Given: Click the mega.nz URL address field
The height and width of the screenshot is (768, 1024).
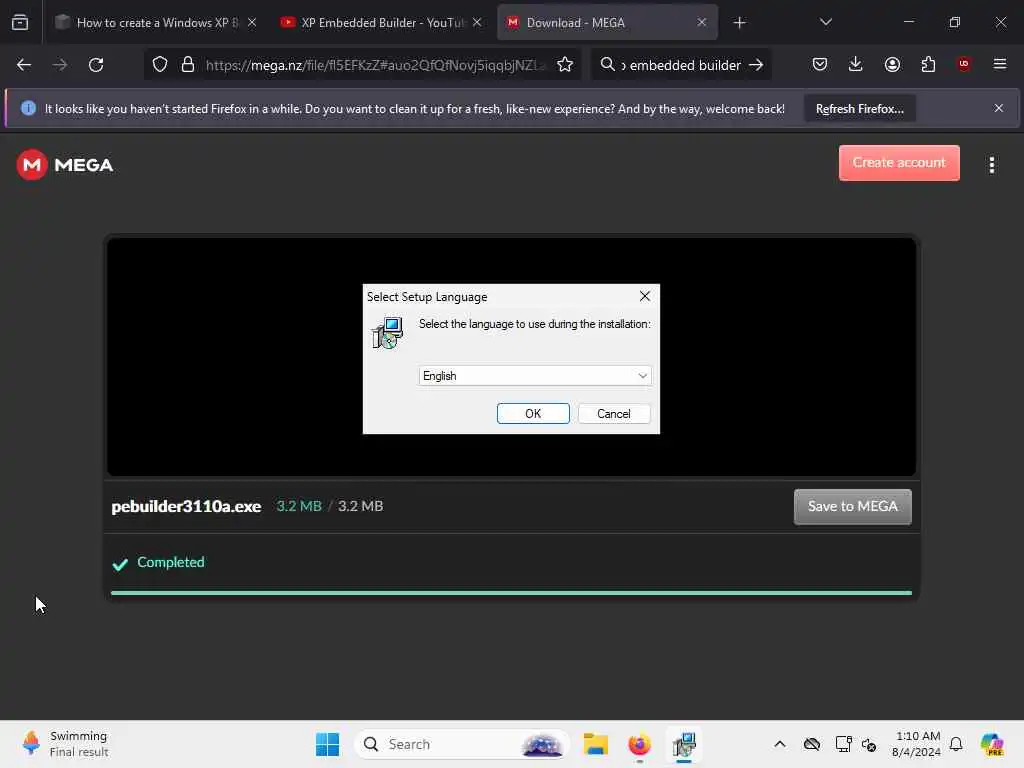Looking at the screenshot, I should coord(376,65).
